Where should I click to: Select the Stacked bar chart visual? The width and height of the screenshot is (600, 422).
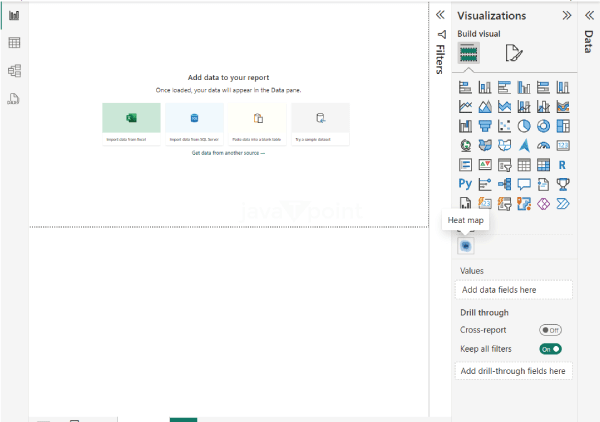click(465, 87)
